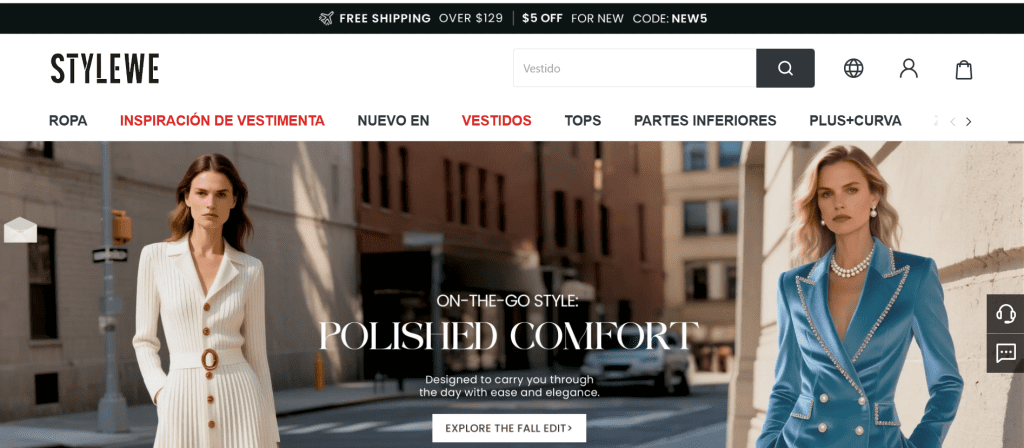Click the STYLEWE logo
The width and height of the screenshot is (1024, 448).
[x=104, y=69]
